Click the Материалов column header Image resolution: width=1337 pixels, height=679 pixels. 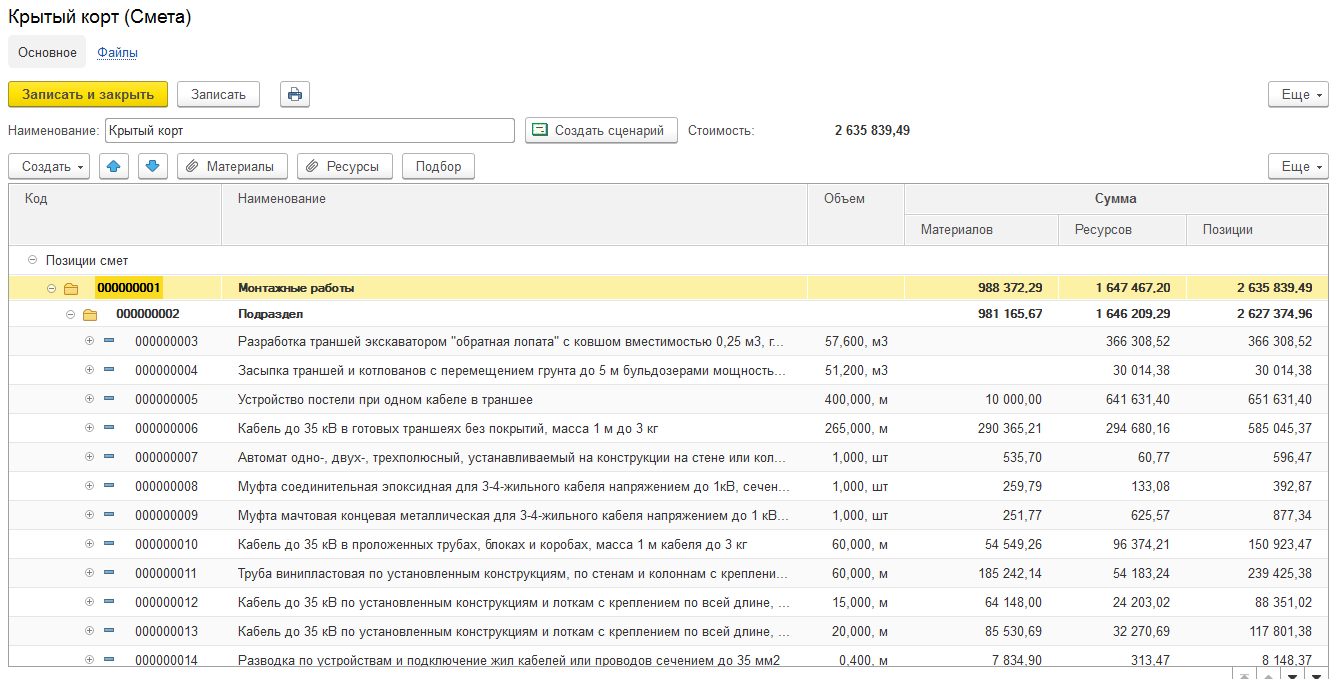pyautogui.click(x=982, y=230)
